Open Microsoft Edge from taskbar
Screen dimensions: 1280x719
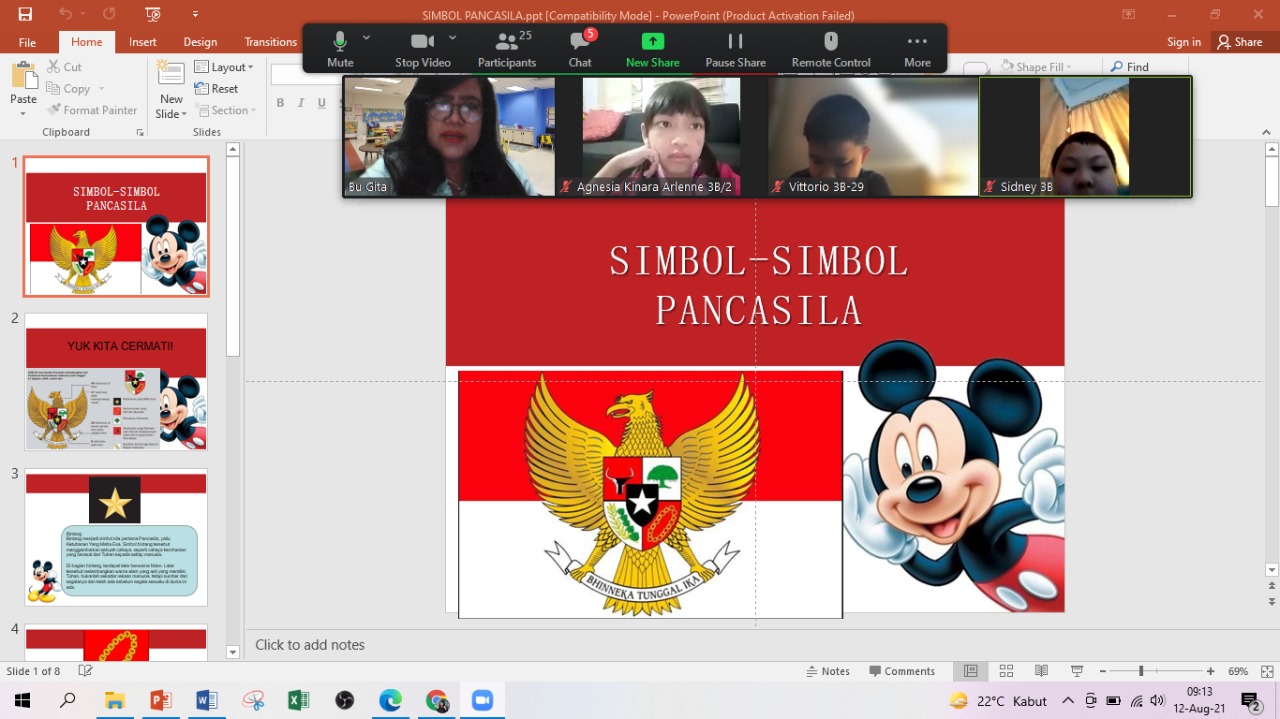390,700
